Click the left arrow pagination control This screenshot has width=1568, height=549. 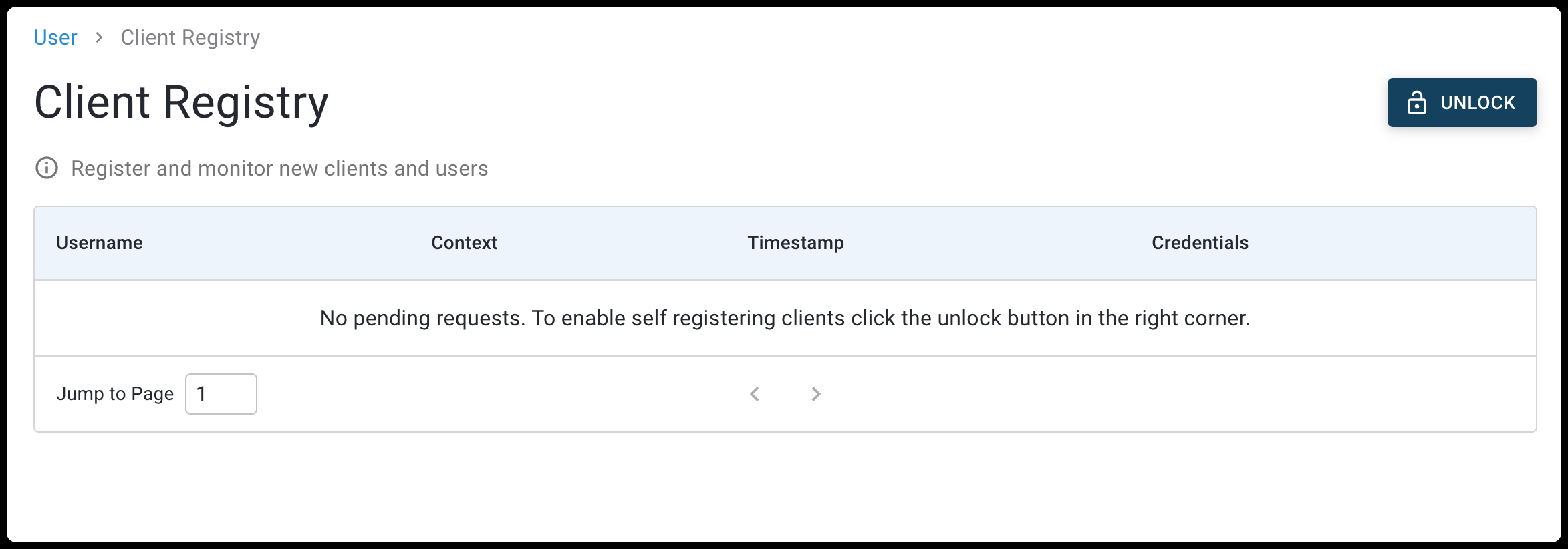(755, 394)
